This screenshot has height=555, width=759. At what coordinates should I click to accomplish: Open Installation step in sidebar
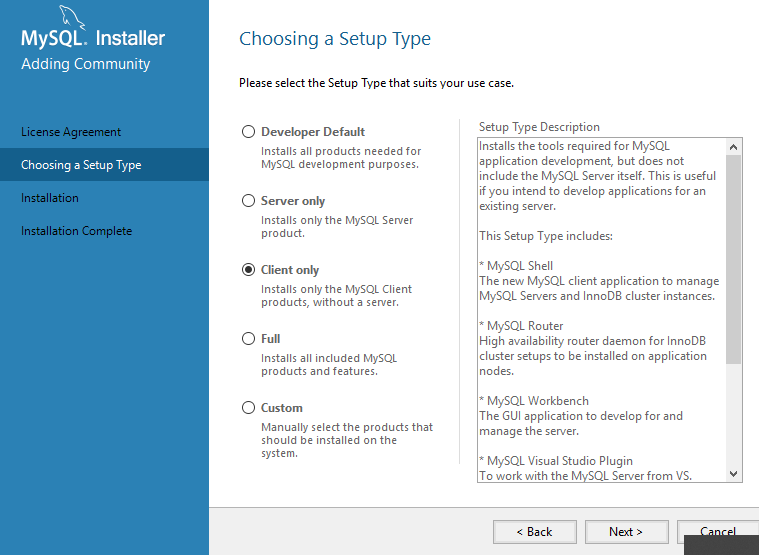pos(50,198)
